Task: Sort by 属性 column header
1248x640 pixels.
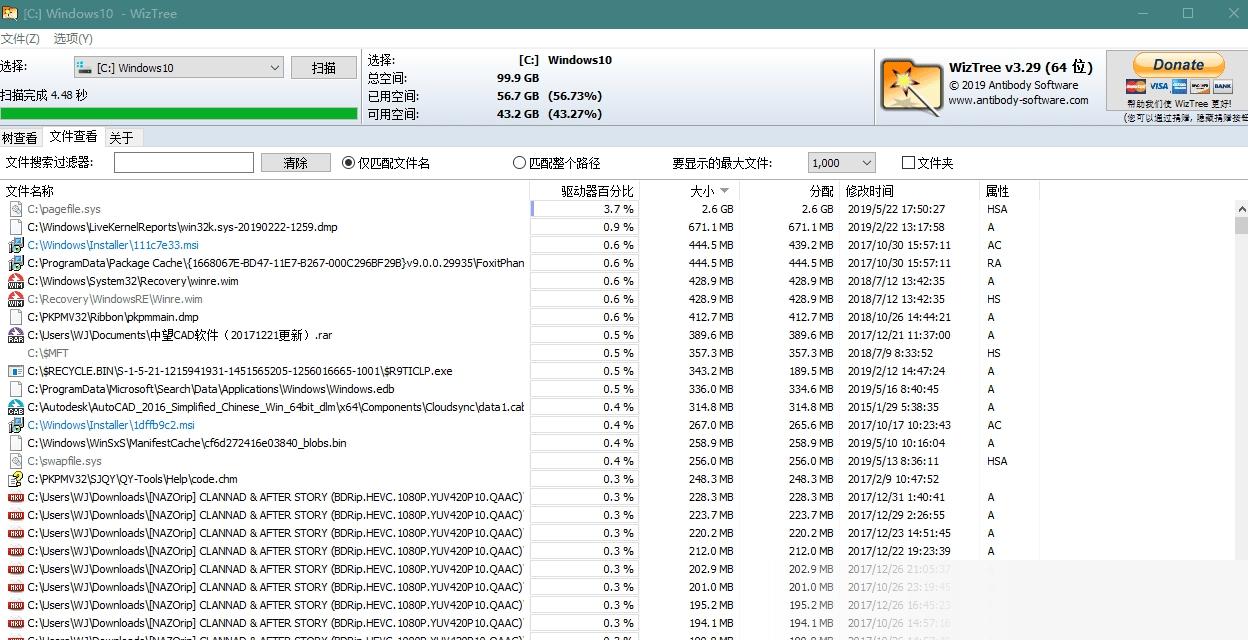Action: (x=1009, y=191)
